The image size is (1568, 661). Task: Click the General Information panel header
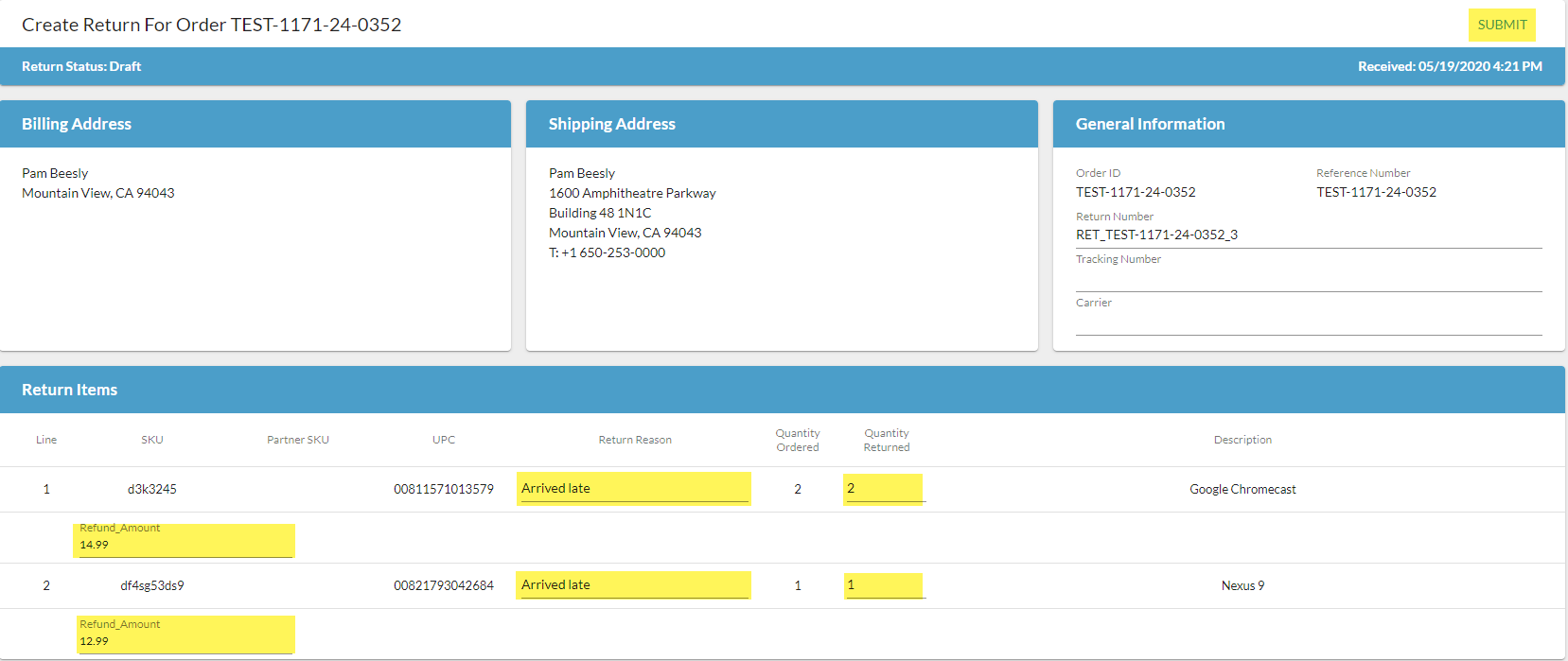pyautogui.click(x=1150, y=124)
